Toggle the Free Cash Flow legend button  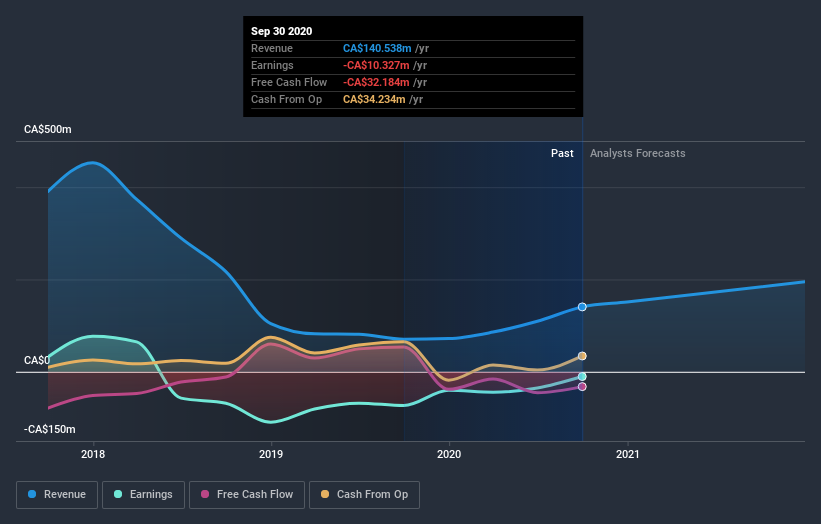[x=247, y=495]
